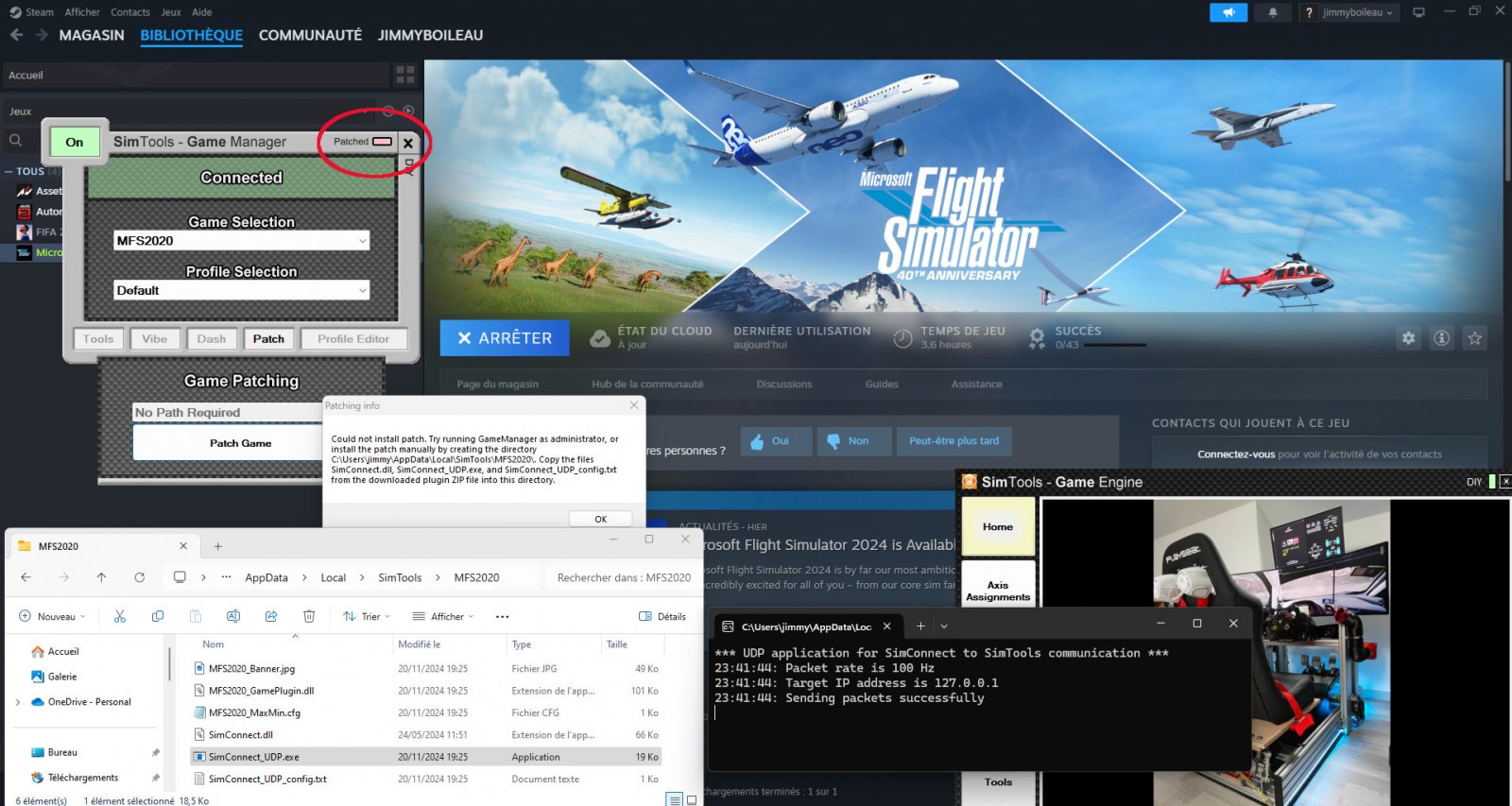Click AppData in the Explorer breadcrumb
The image size is (1512, 806).
[266, 577]
